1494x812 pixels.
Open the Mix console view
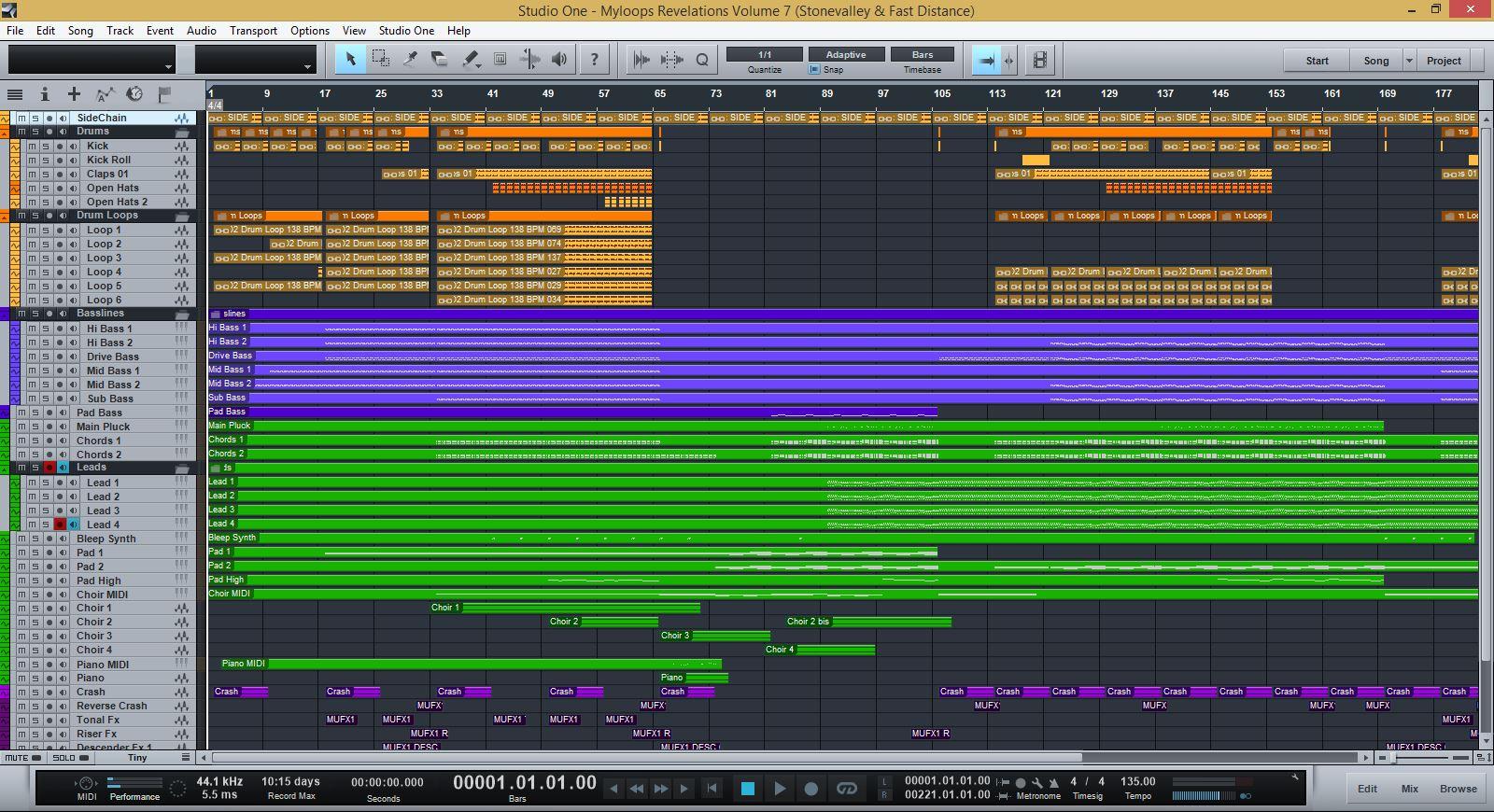[1409, 789]
